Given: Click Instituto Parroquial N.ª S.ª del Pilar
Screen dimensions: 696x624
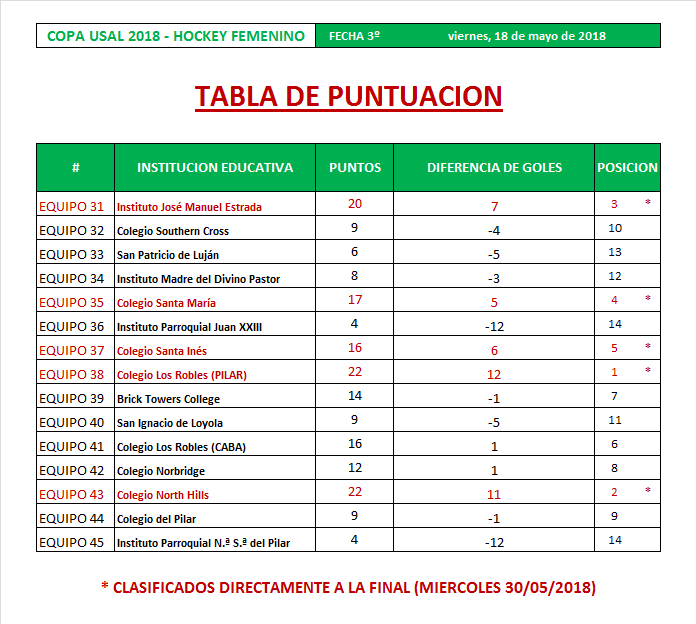Looking at the screenshot, I should click(x=203, y=543).
